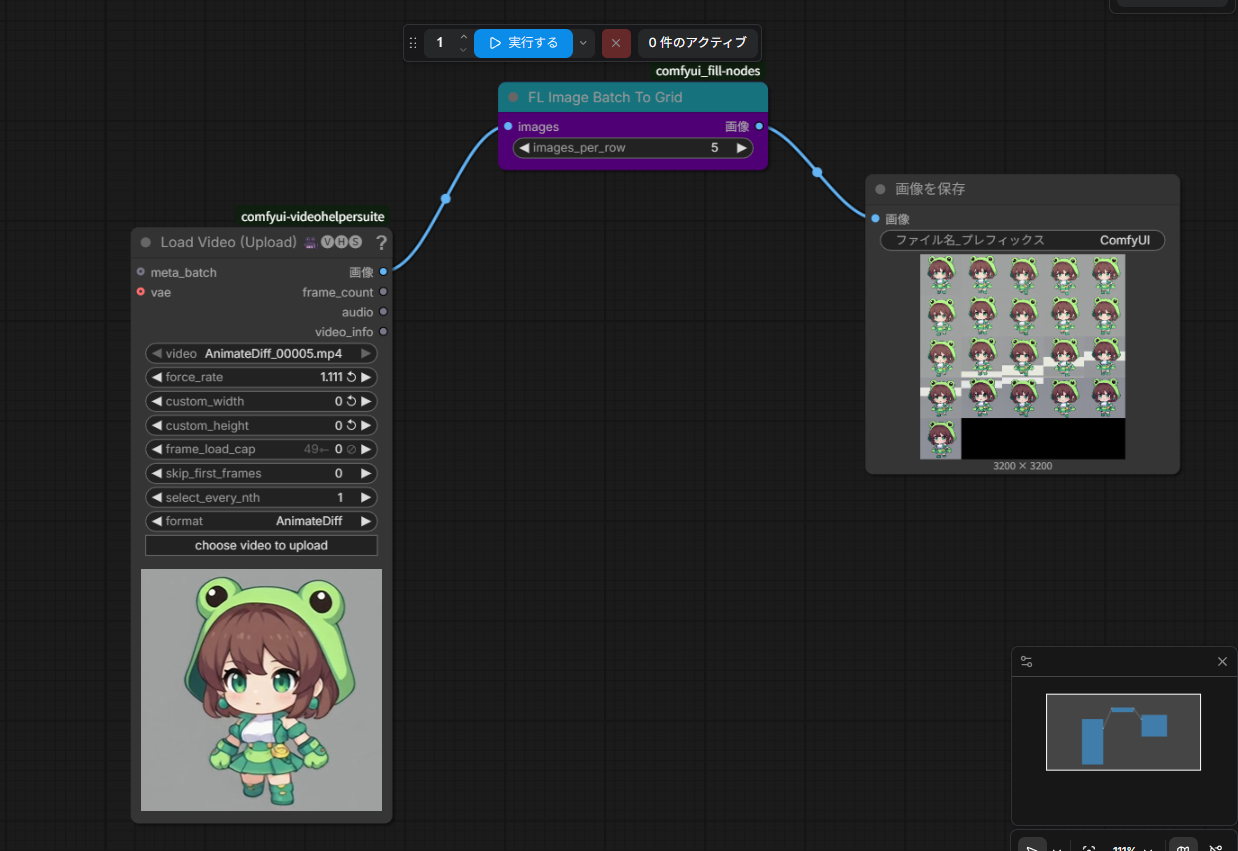Viewport: 1238px width, 851px height.
Task: Cancel the current run with the red X
Action: (x=616, y=43)
